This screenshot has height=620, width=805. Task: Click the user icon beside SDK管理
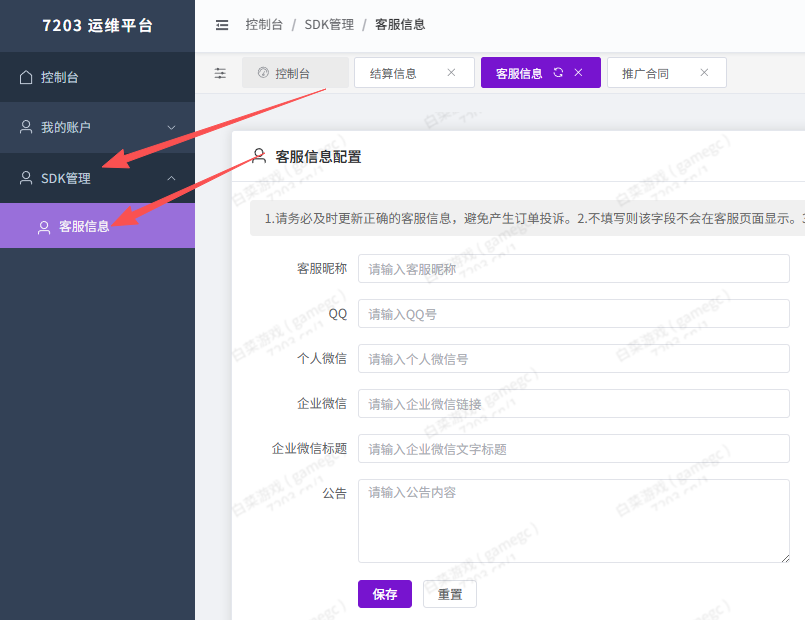coord(26,178)
